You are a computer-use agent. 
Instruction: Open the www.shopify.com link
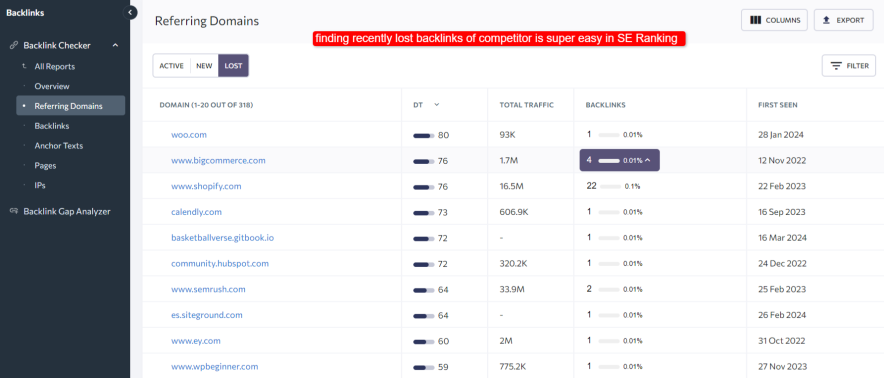coord(206,186)
